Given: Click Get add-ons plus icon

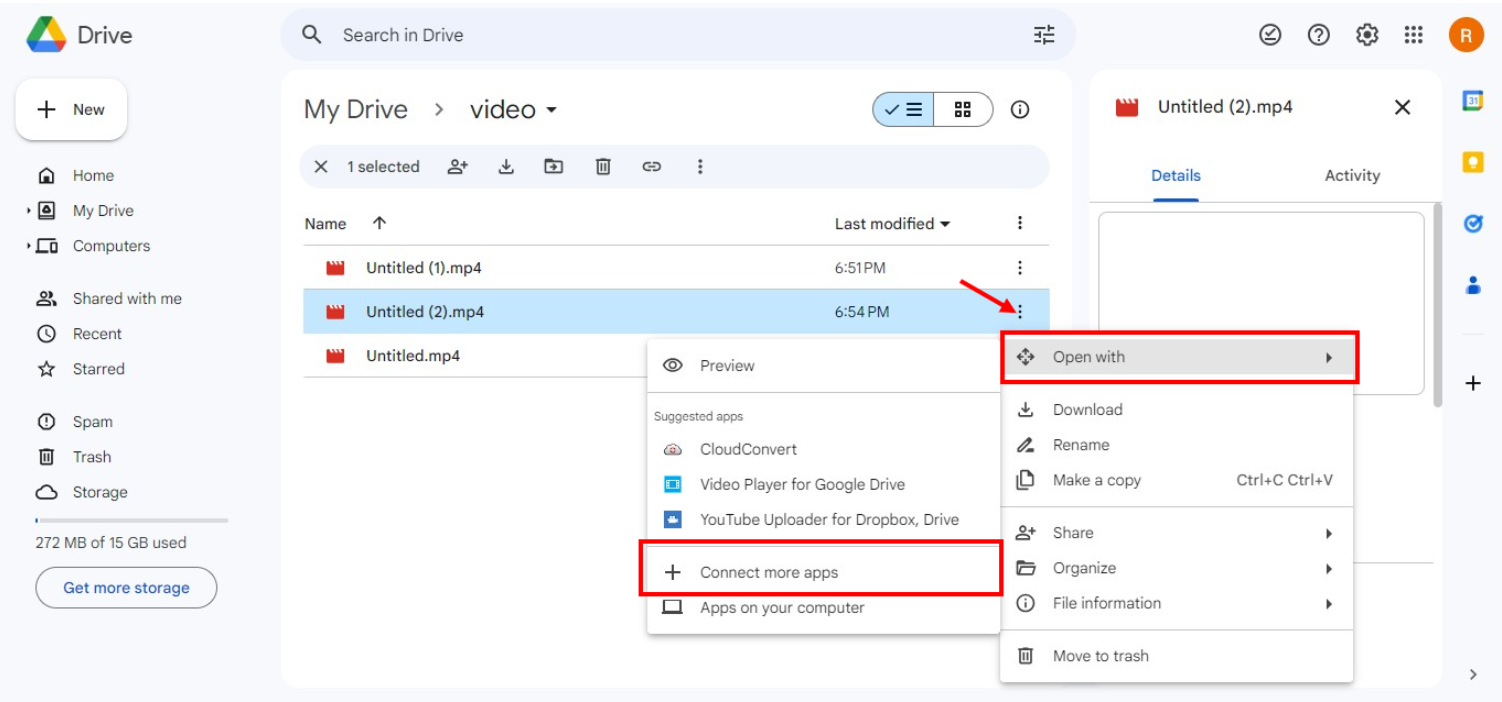Looking at the screenshot, I should (1472, 383).
